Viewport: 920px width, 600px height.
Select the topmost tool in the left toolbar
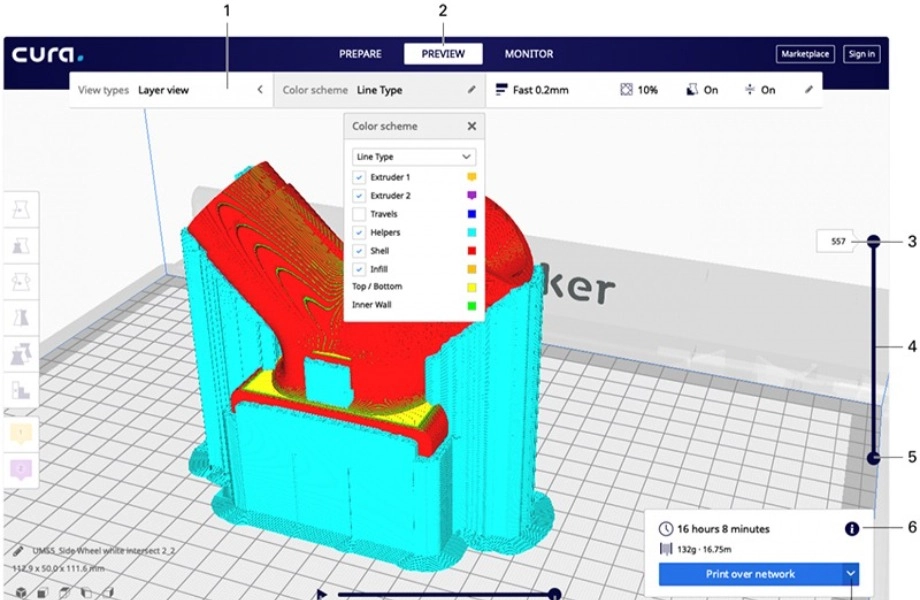(21, 210)
